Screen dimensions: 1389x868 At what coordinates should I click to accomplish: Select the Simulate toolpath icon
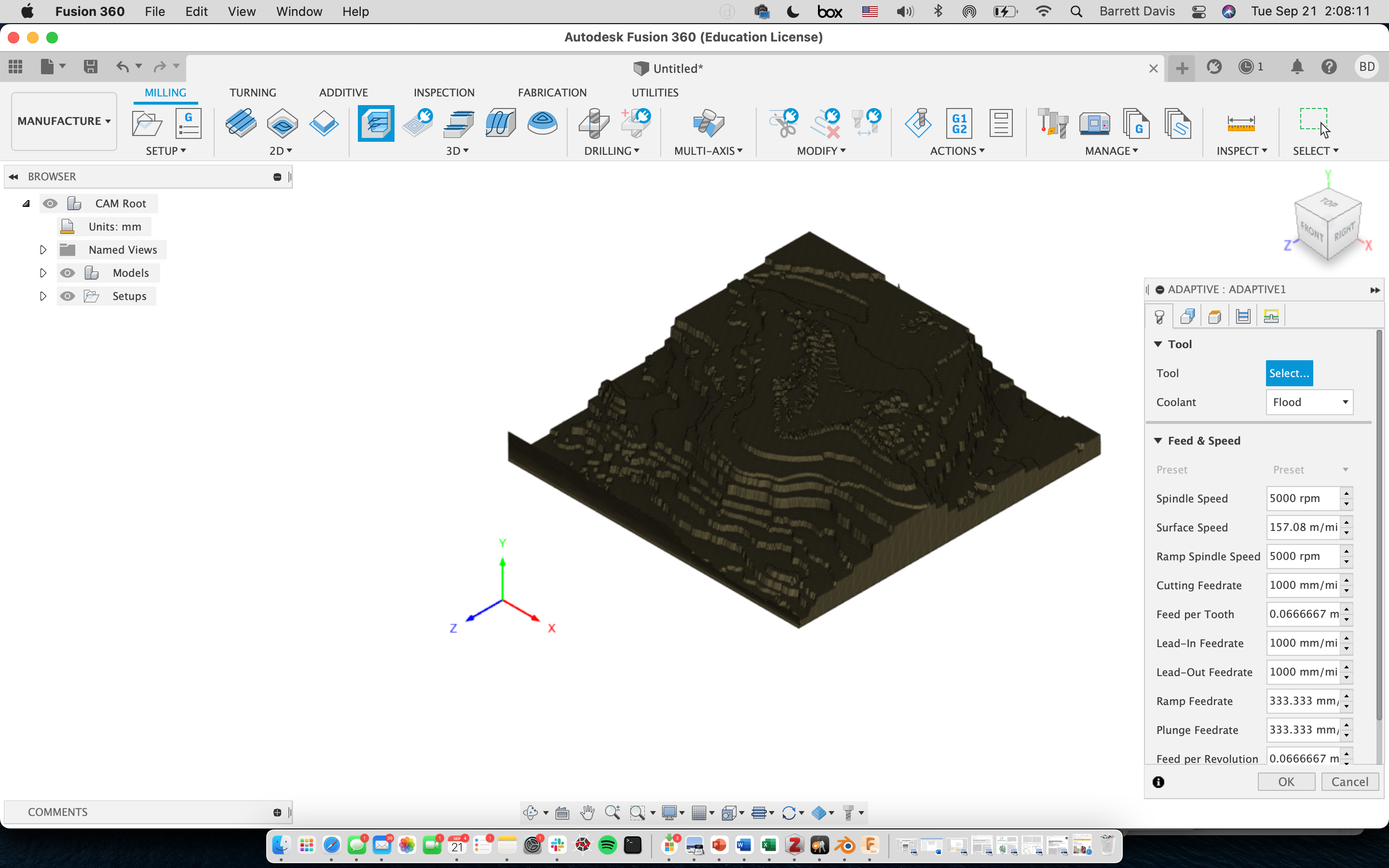918,121
